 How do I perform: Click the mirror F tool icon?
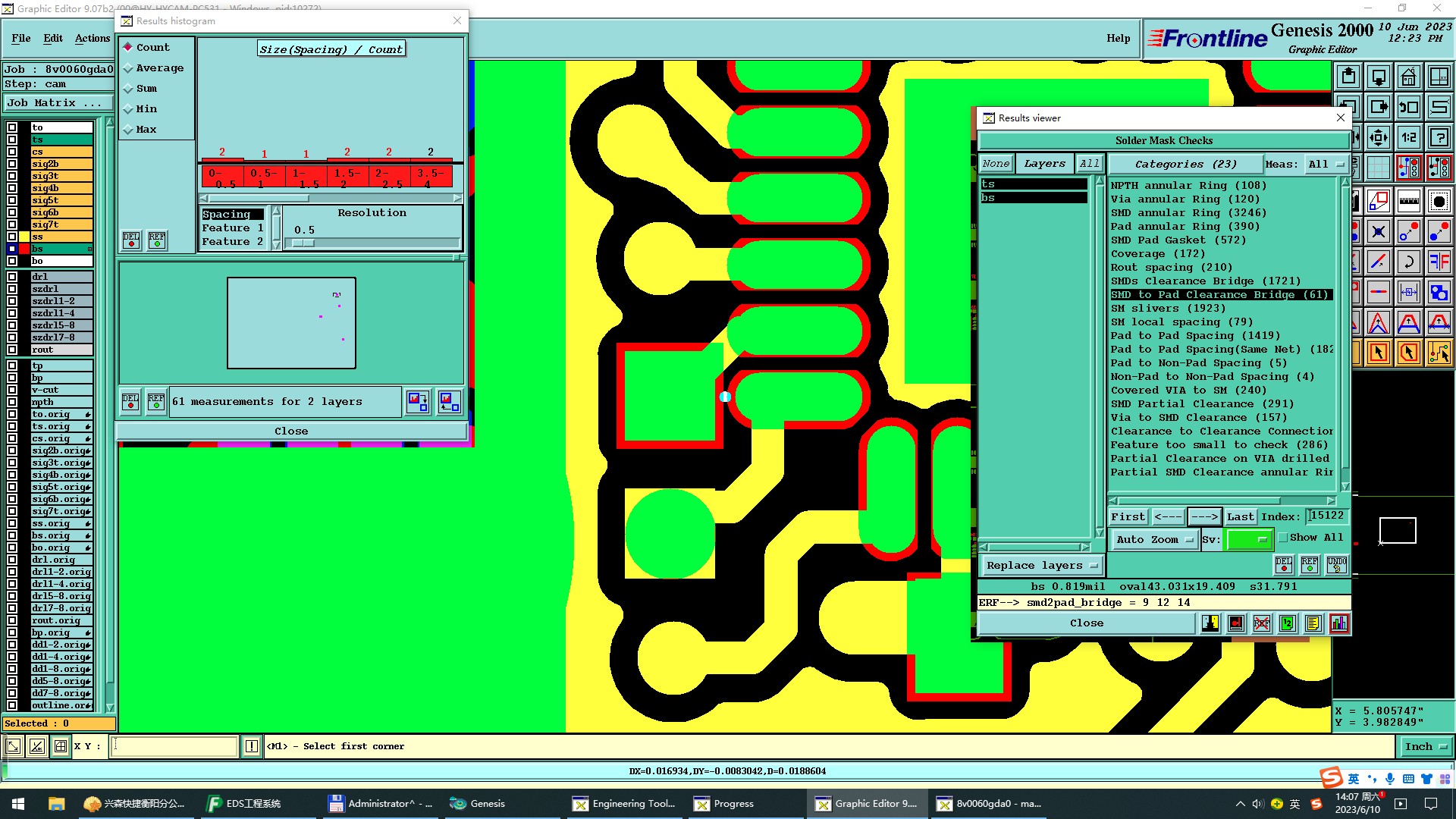pos(1439,262)
